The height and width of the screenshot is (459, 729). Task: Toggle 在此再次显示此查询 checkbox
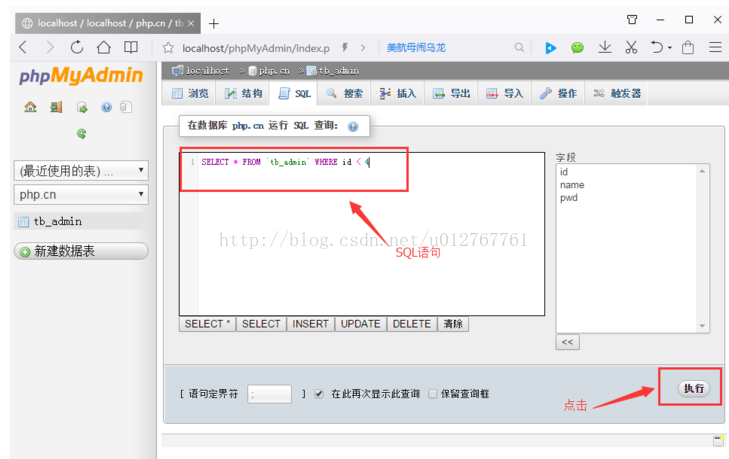pyautogui.click(x=319, y=394)
